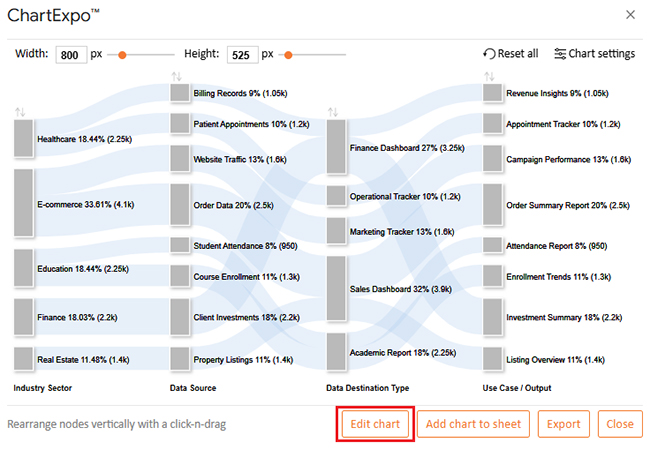
Task: Select the Sales Dashboard node bar
Action: 336,288
